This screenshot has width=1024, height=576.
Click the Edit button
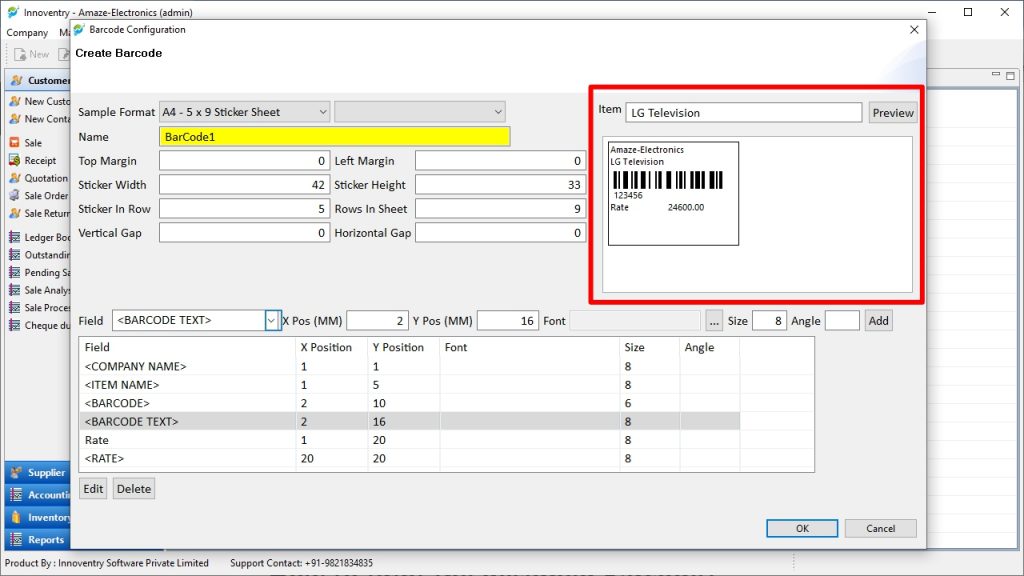click(x=93, y=488)
